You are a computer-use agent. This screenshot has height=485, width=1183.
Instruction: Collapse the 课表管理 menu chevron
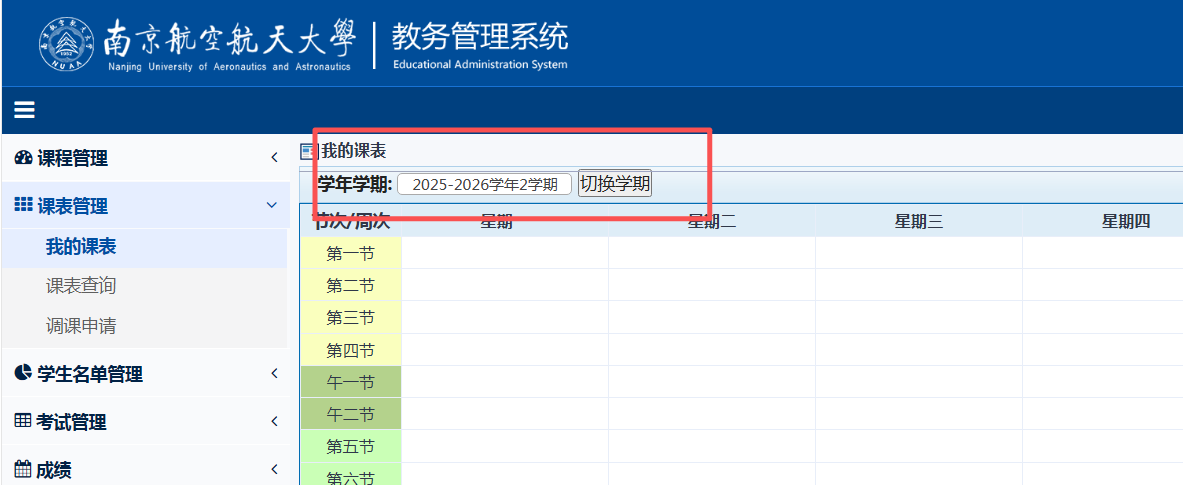[271, 205]
